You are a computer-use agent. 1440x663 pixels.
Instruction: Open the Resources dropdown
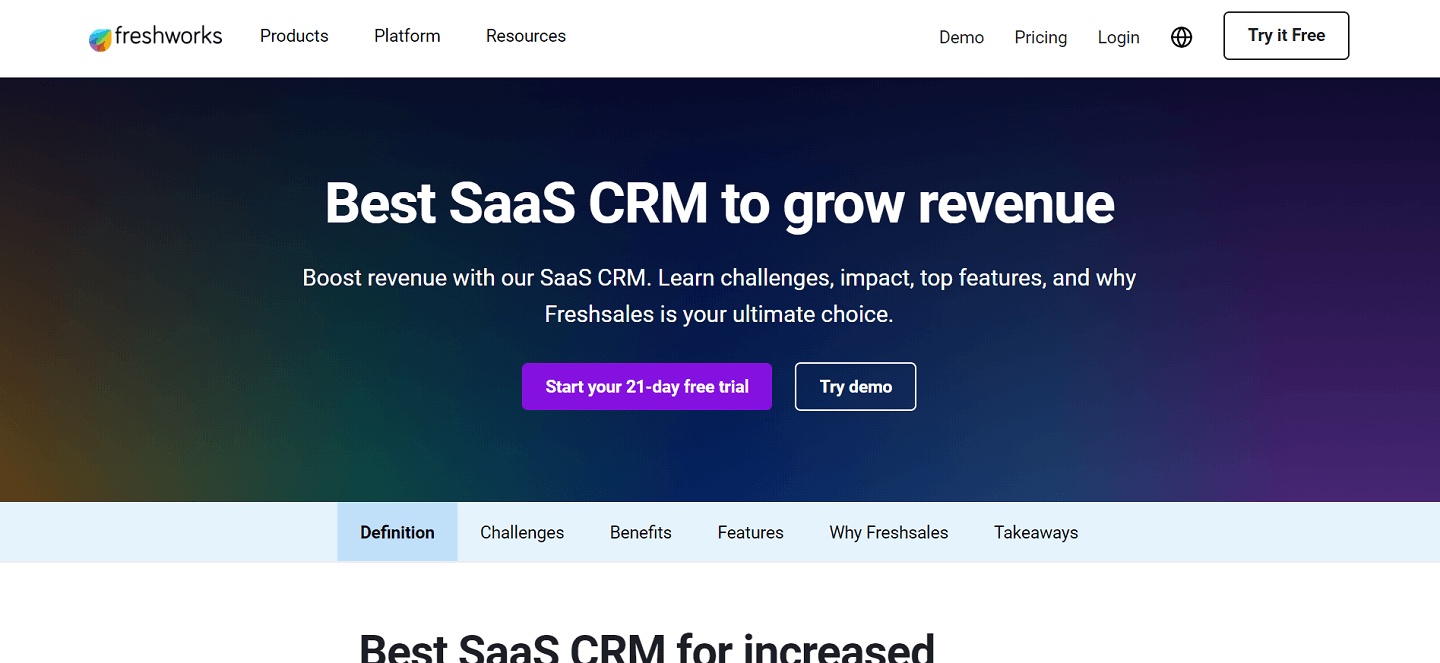525,36
